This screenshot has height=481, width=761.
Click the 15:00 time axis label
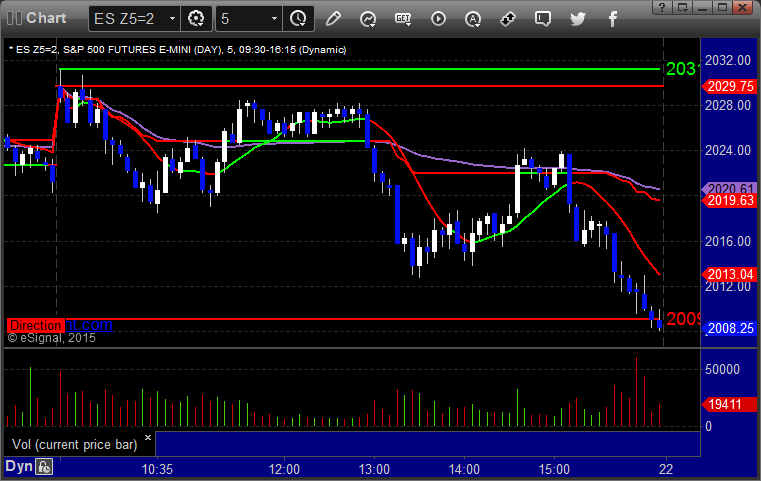pyautogui.click(x=554, y=469)
